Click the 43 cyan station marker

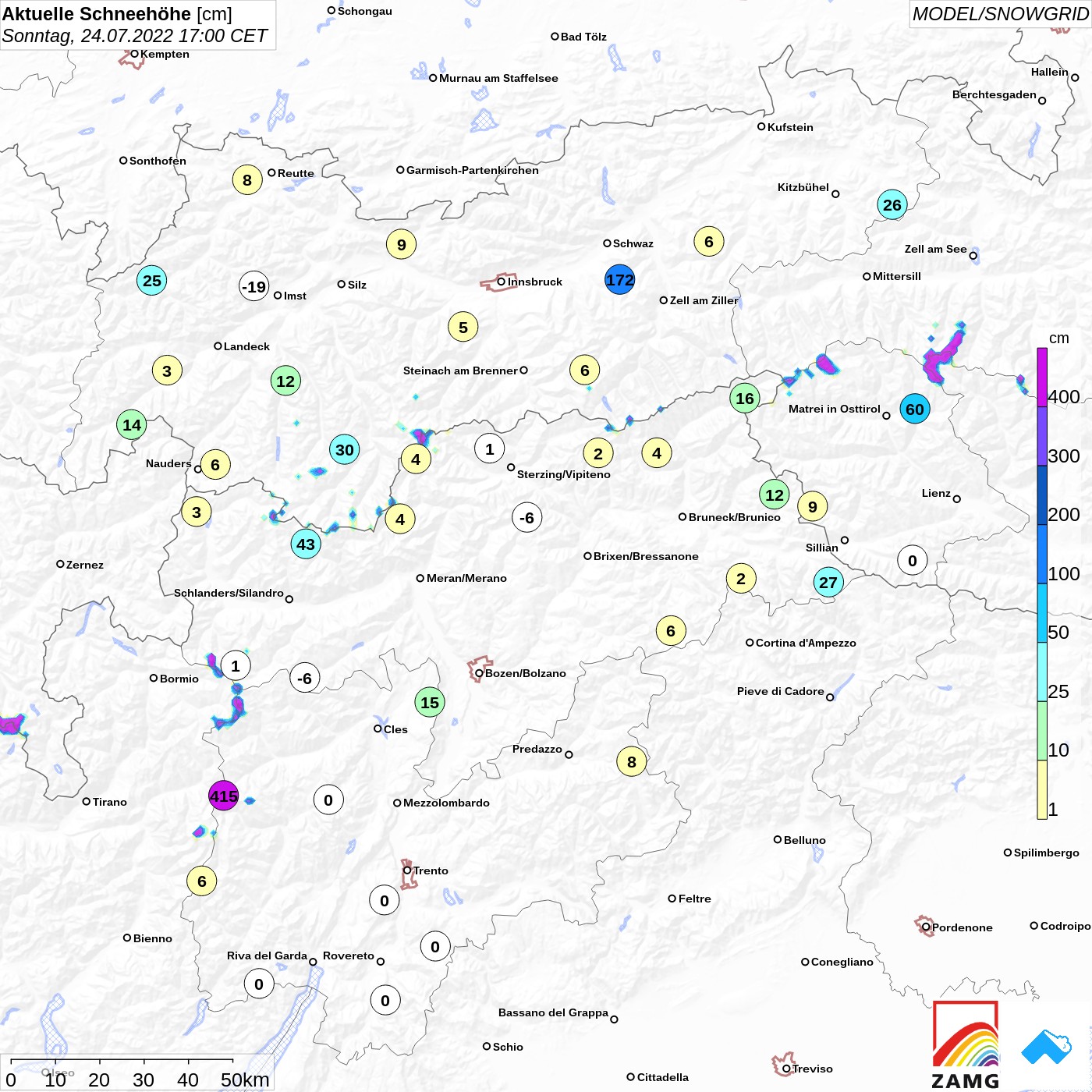[x=306, y=544]
